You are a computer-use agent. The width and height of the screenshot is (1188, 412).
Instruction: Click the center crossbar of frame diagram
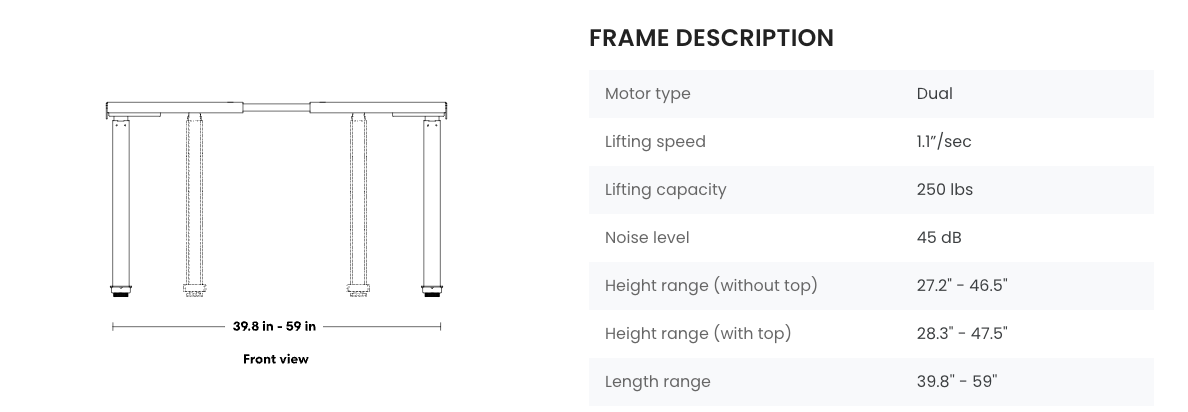click(277, 106)
